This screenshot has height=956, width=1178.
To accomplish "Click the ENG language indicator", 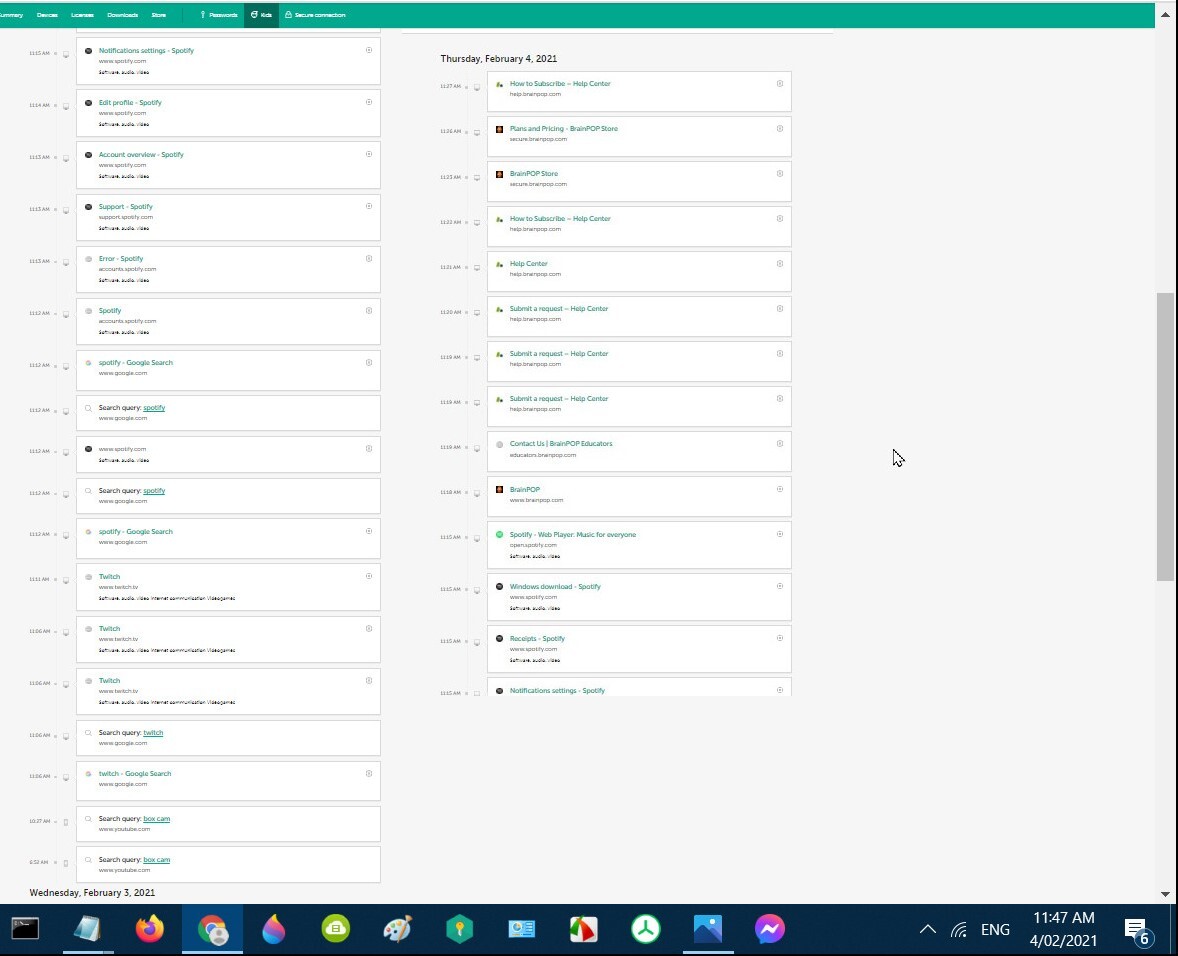I will point(995,930).
